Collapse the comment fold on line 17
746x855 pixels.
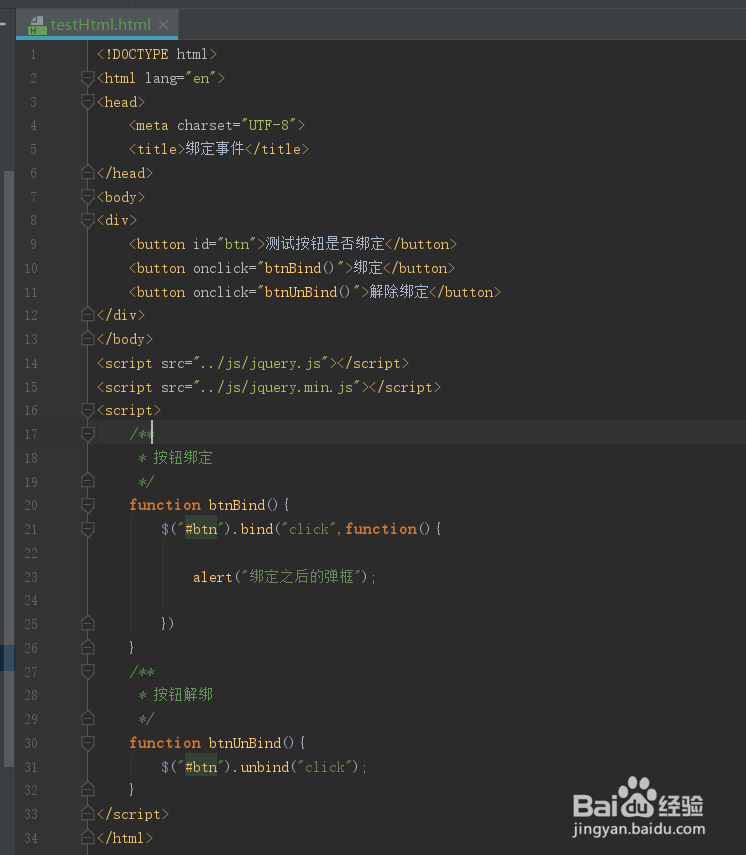pyautogui.click(x=87, y=434)
